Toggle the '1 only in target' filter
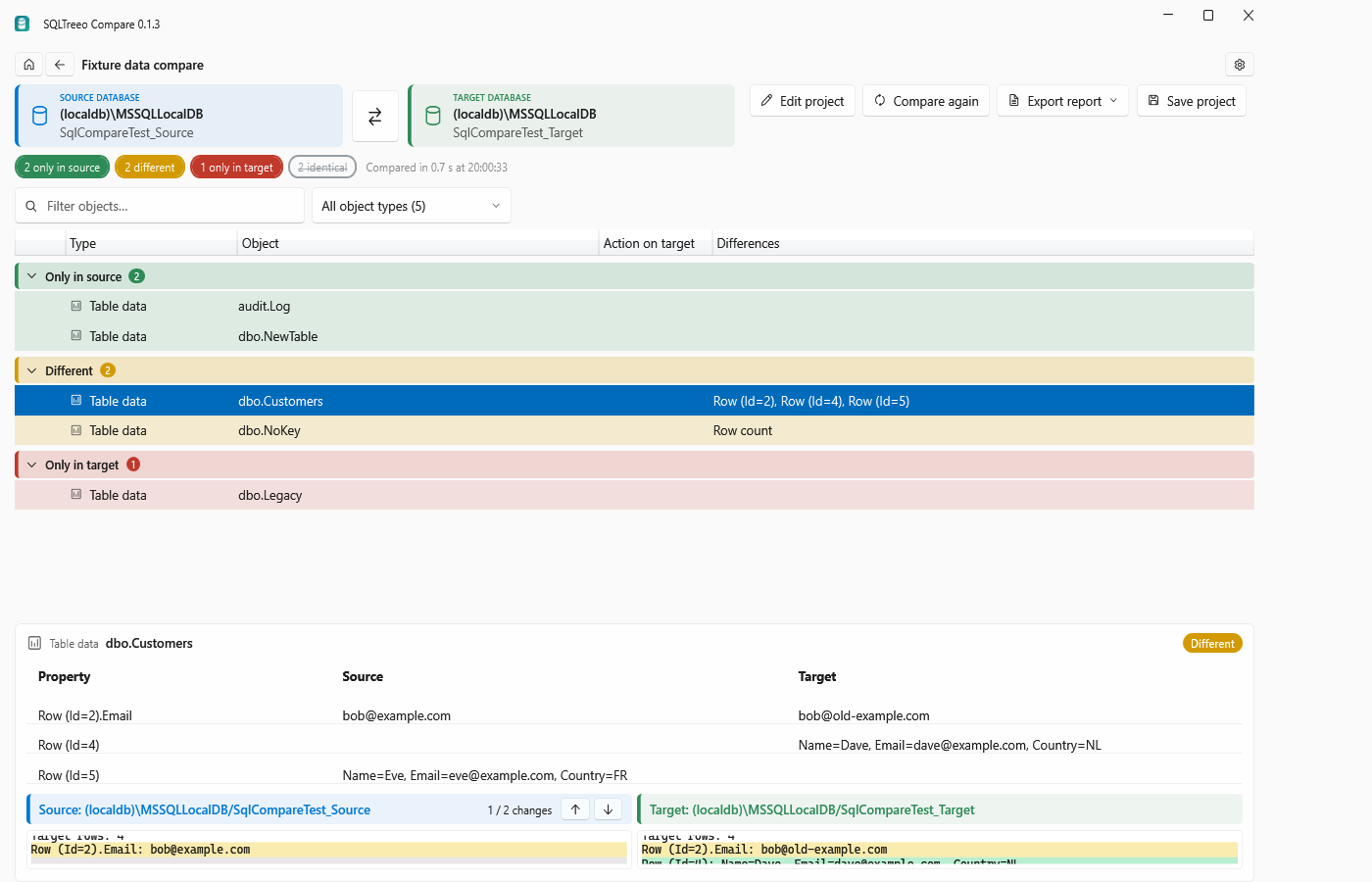 (237, 168)
